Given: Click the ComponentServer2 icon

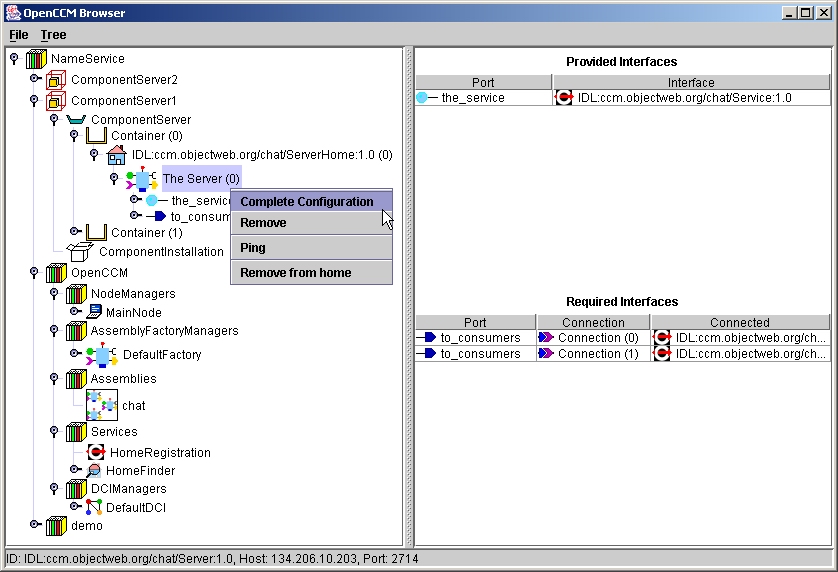Looking at the screenshot, I should (57, 80).
